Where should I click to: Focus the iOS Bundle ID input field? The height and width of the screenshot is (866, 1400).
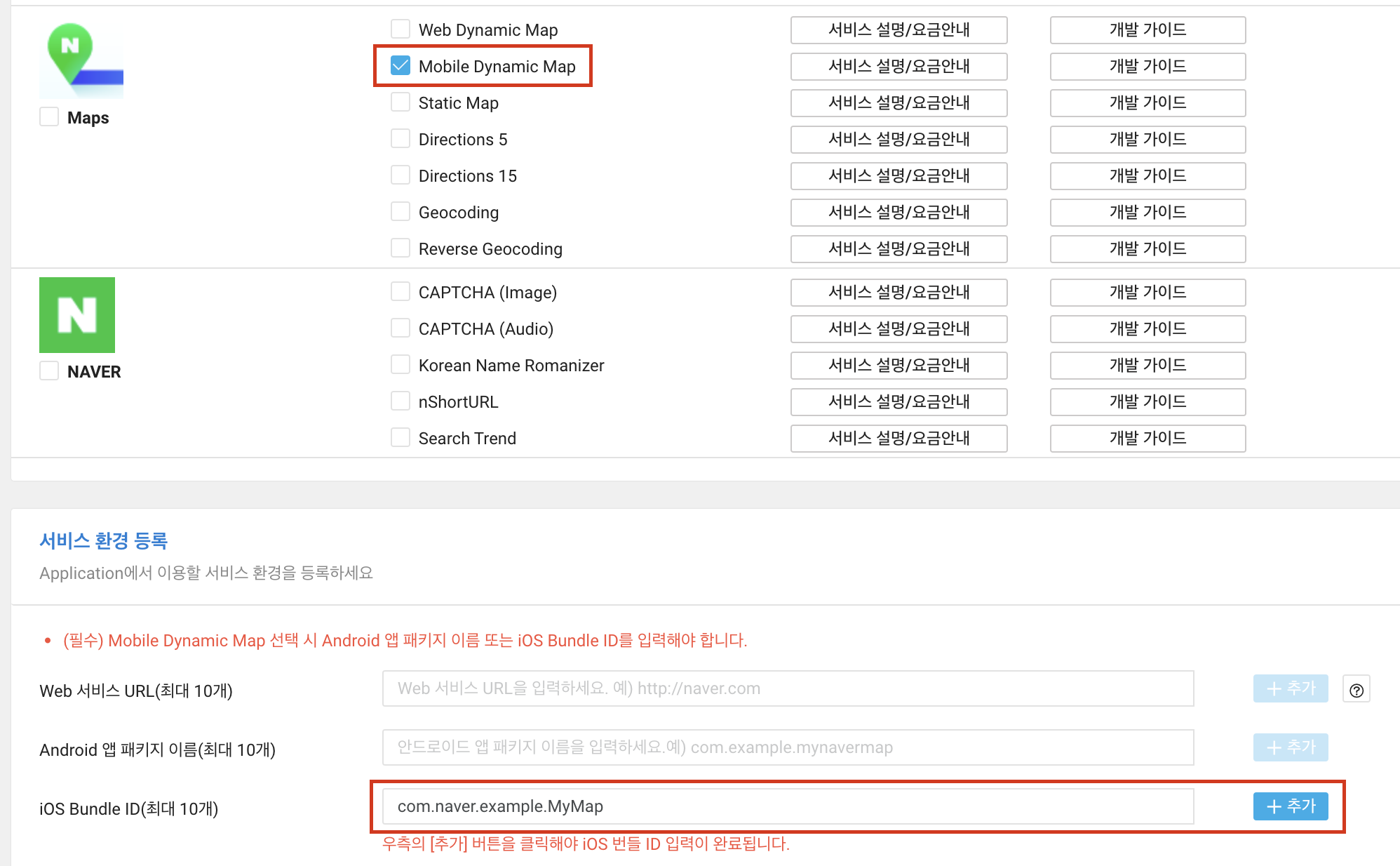(x=788, y=806)
